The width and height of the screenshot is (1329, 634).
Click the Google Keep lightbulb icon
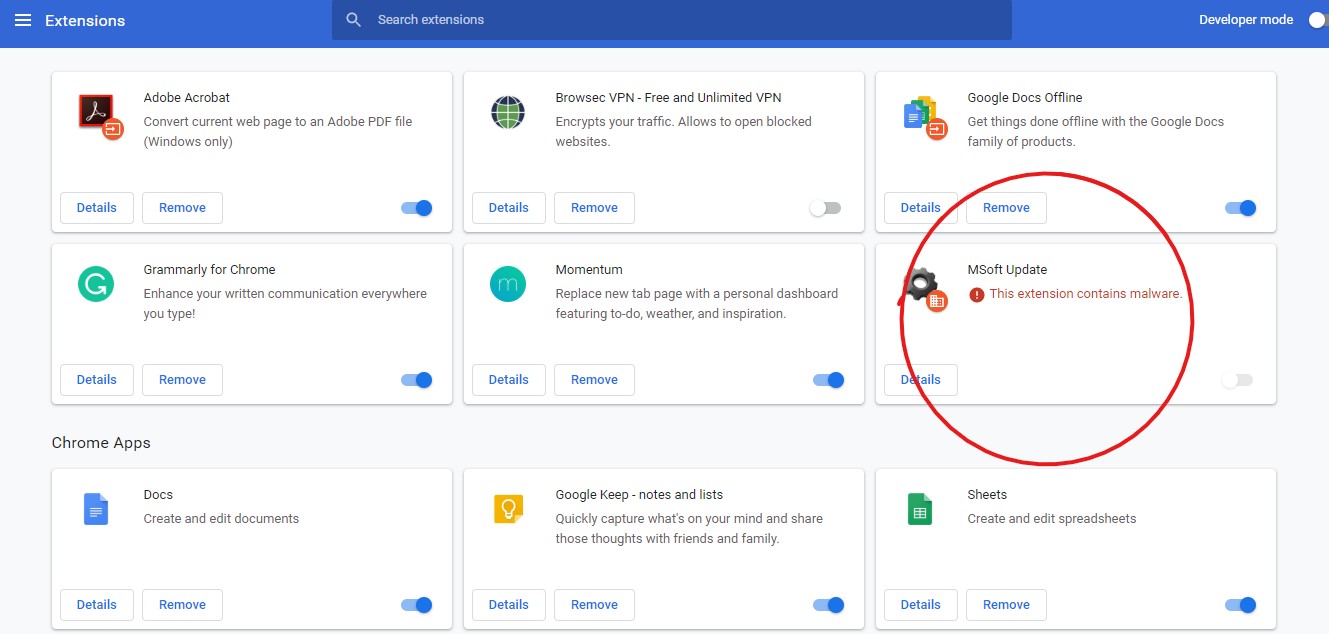(x=508, y=510)
